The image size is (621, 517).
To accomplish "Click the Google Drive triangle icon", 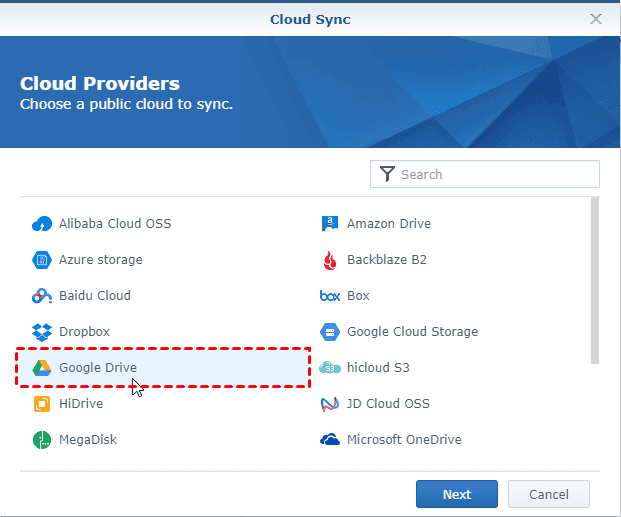I will [41, 368].
